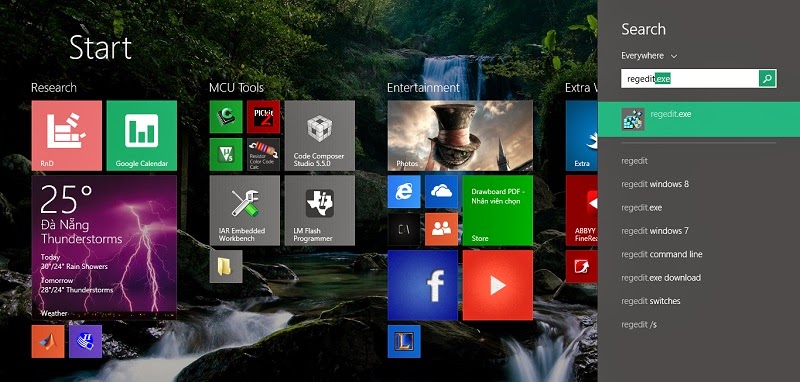Open the ABBYY FineReader tile
This screenshot has height=382, width=800.
tap(582, 211)
